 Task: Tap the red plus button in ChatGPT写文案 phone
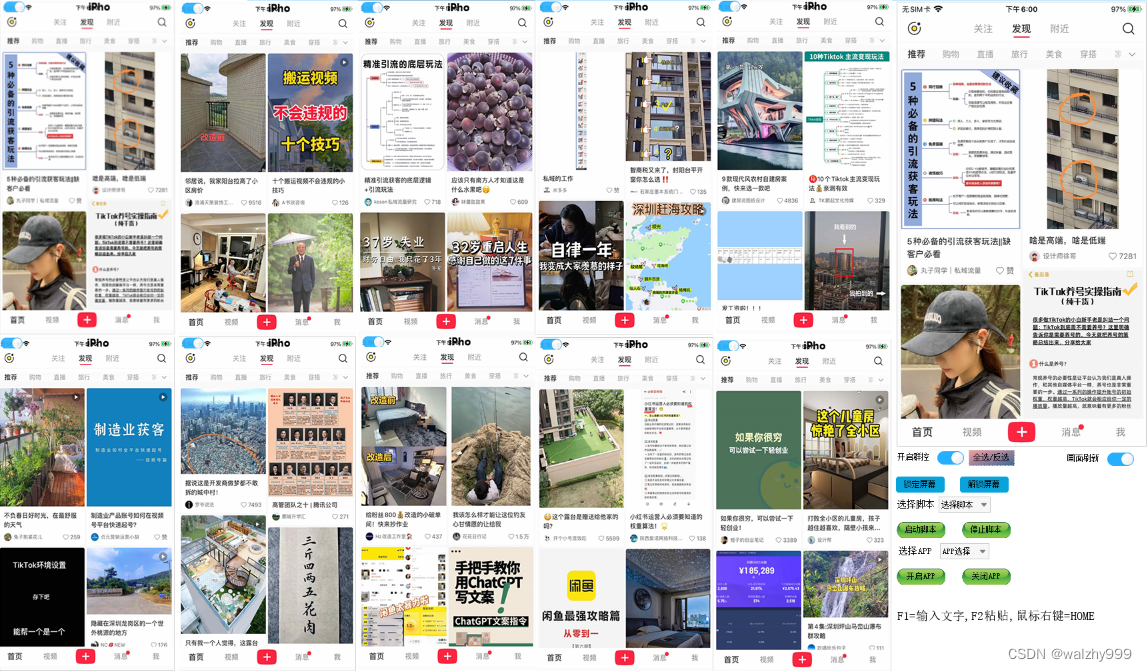[x=448, y=656]
